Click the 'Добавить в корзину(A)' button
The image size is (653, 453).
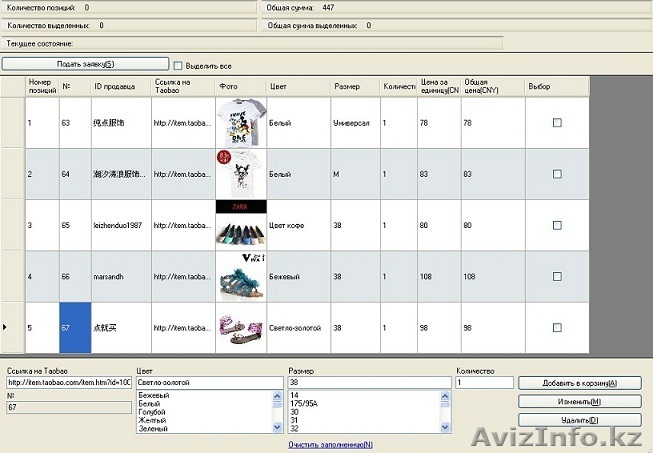point(579,383)
